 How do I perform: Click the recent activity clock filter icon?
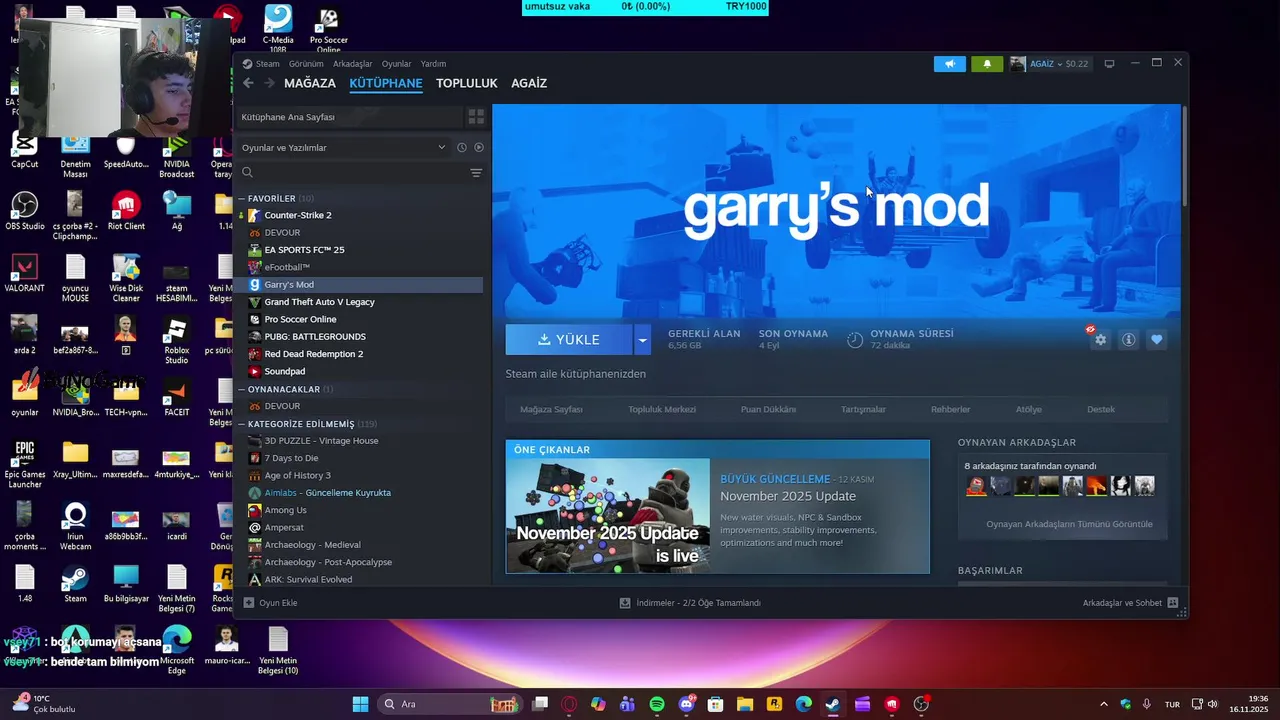point(462,148)
